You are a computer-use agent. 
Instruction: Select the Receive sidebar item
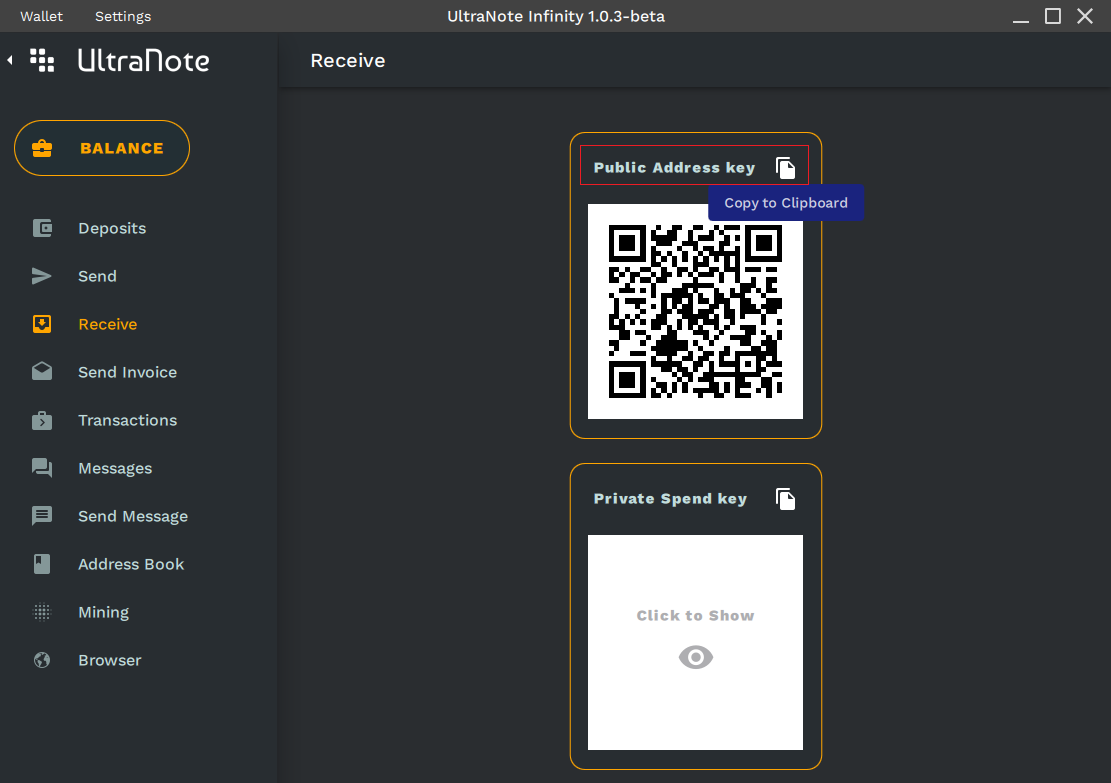[108, 324]
